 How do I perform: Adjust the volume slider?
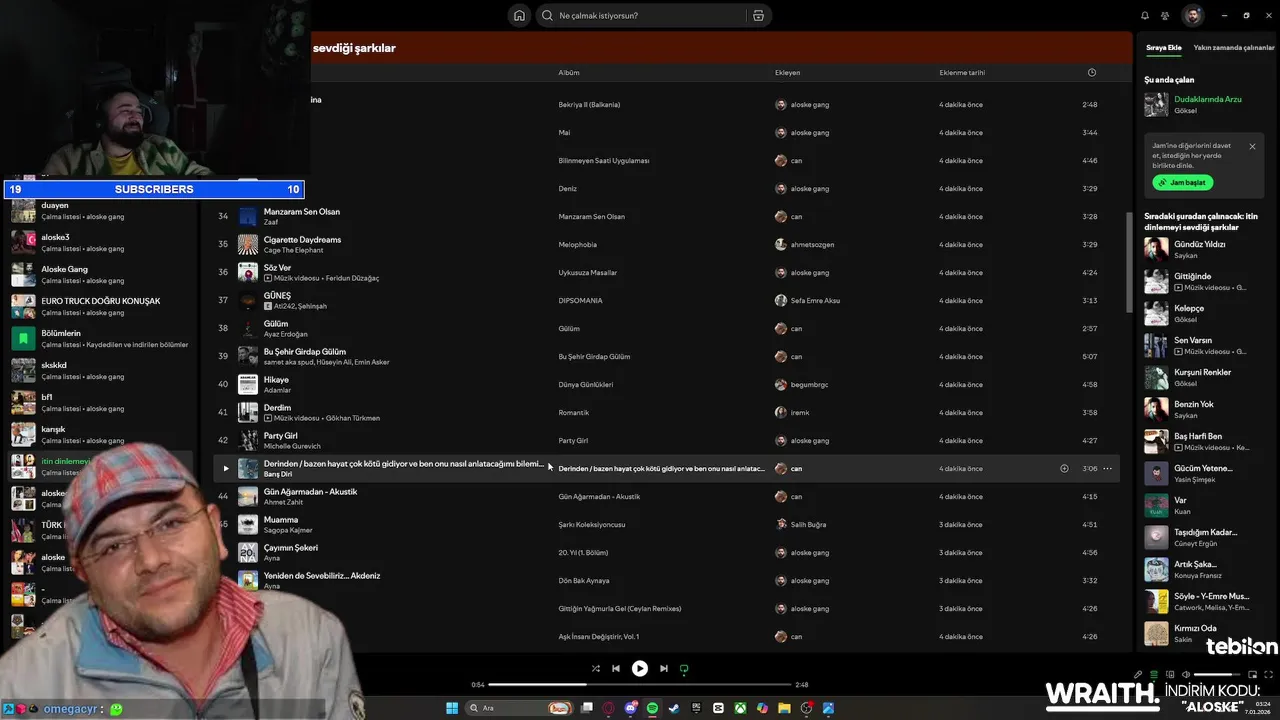(x=1218, y=674)
